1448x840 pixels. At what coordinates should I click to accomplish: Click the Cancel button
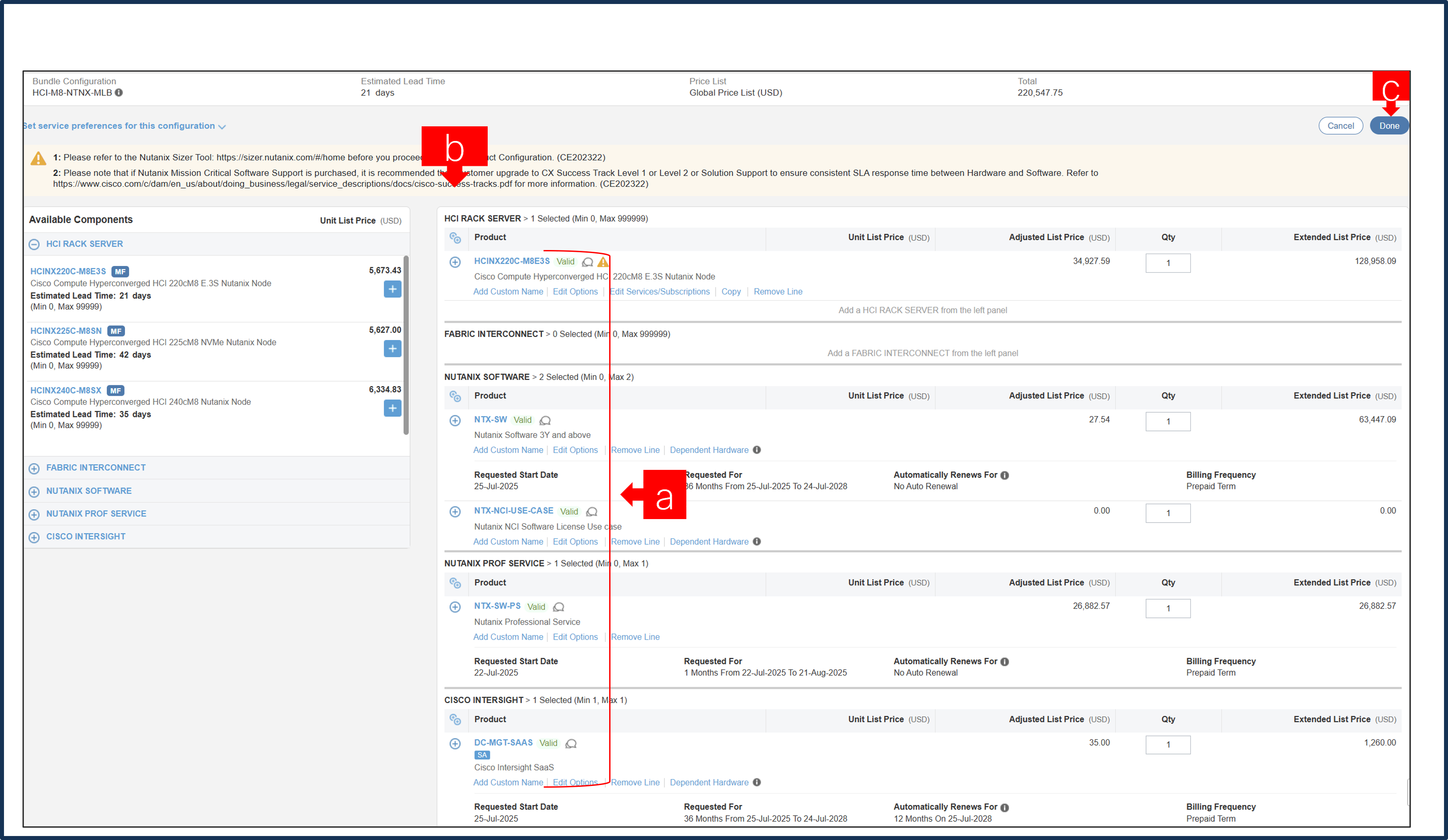1341,125
